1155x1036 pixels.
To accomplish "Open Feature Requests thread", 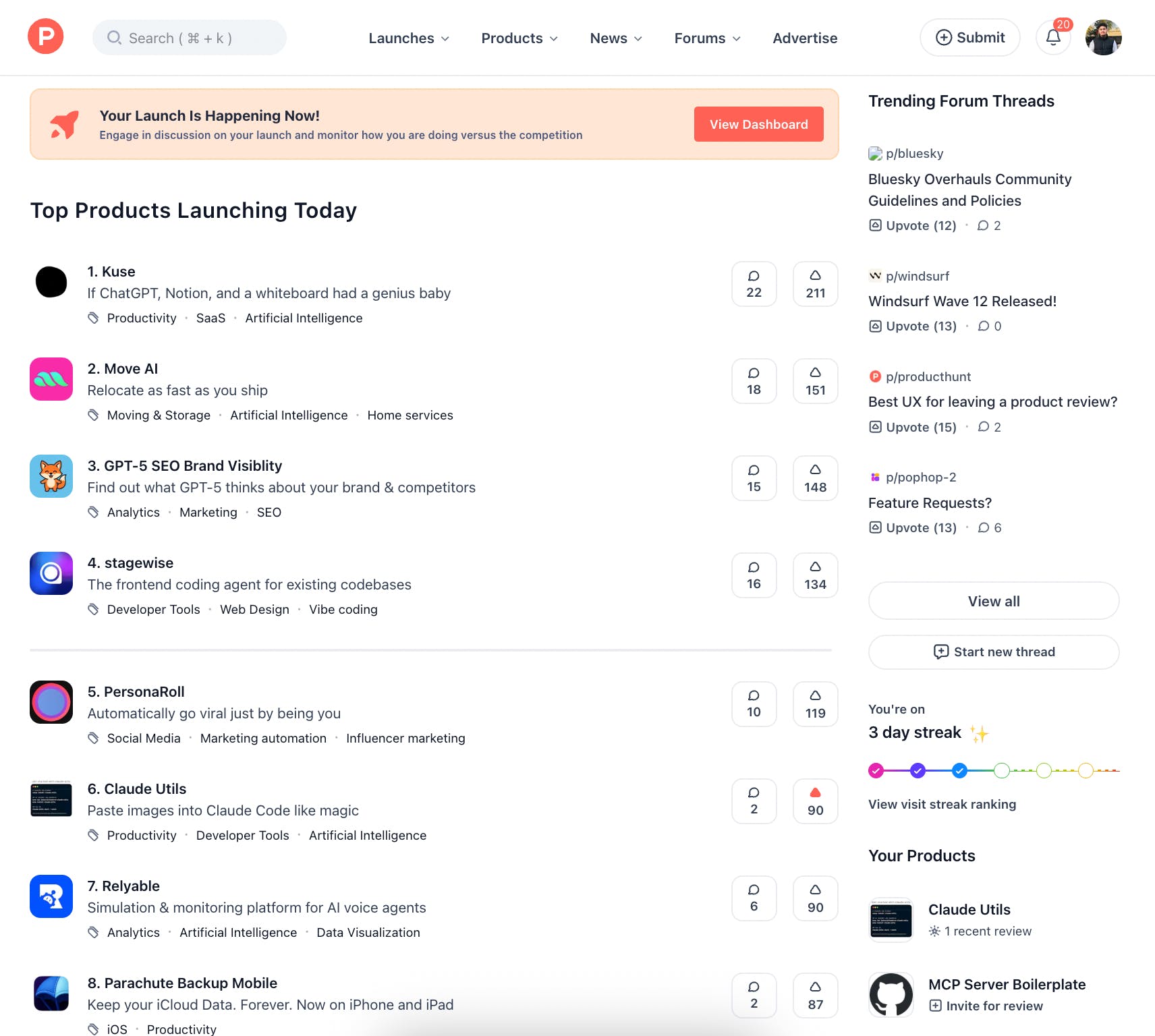I will click(x=930, y=502).
